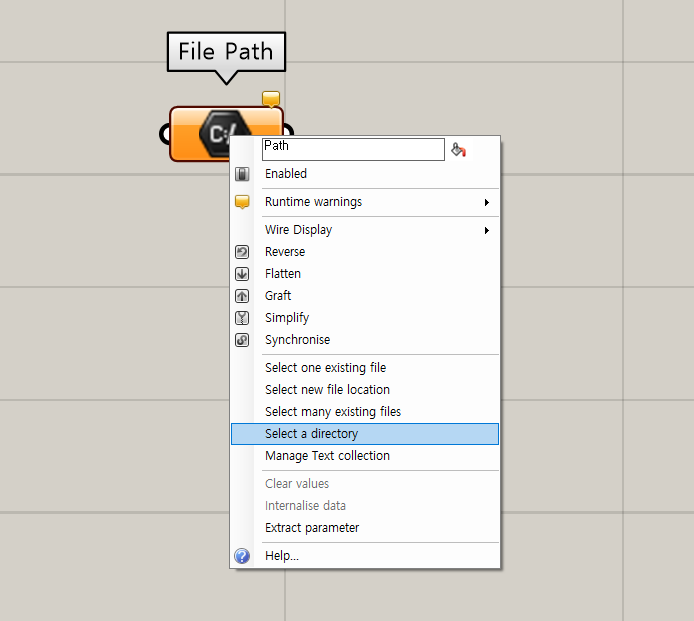The image size is (694, 621).
Task: Click the blue Help question mark icon
Action: pyautogui.click(x=242, y=556)
